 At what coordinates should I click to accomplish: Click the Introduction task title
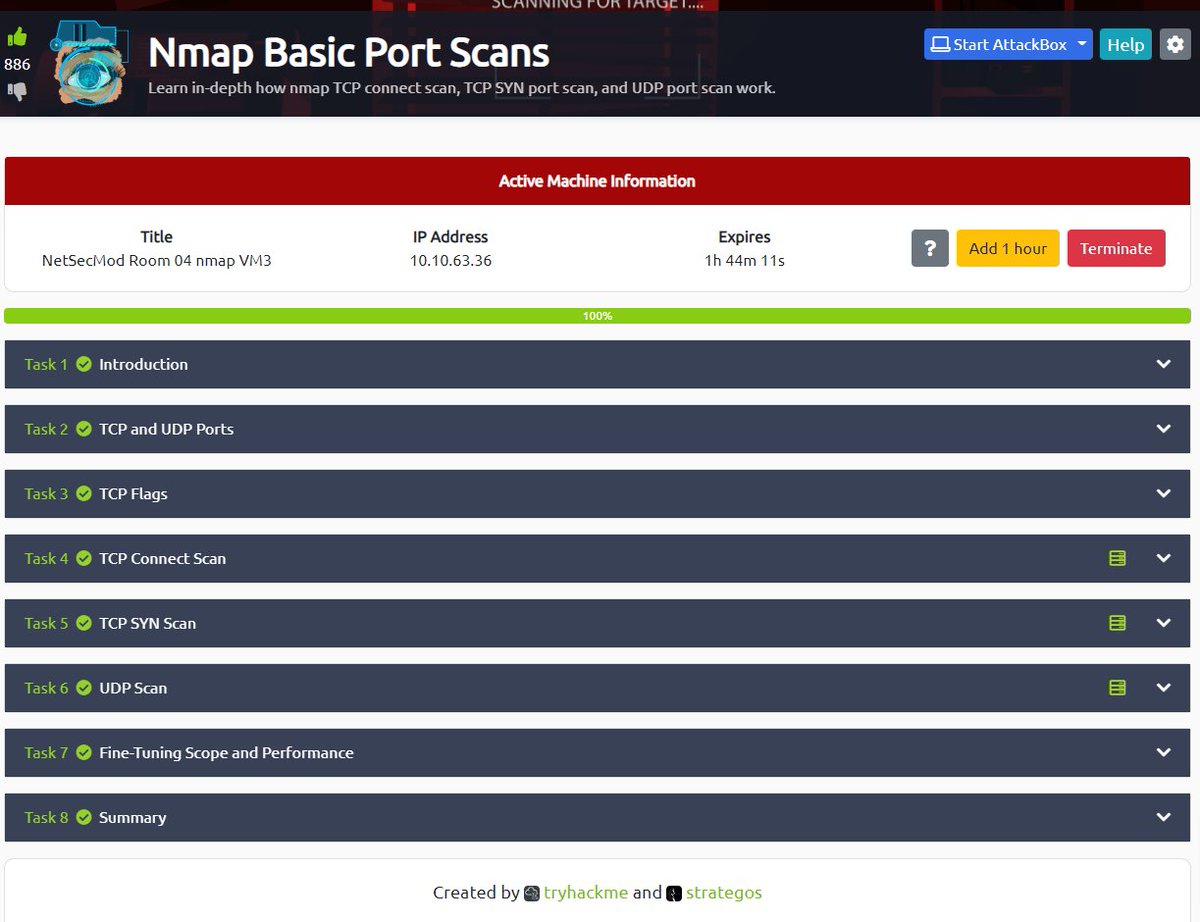[143, 364]
